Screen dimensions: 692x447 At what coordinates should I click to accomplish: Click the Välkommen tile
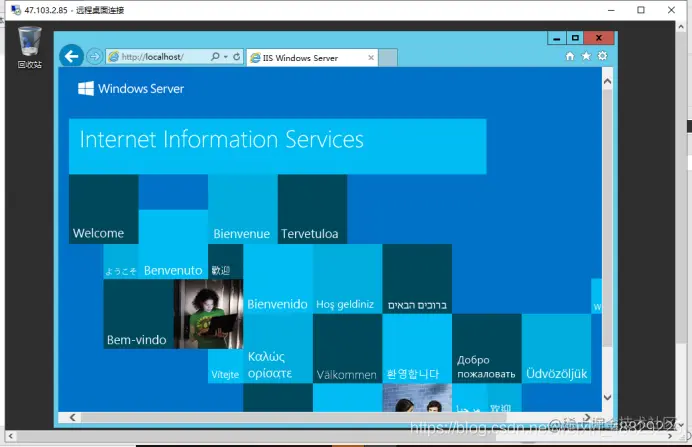pos(348,348)
